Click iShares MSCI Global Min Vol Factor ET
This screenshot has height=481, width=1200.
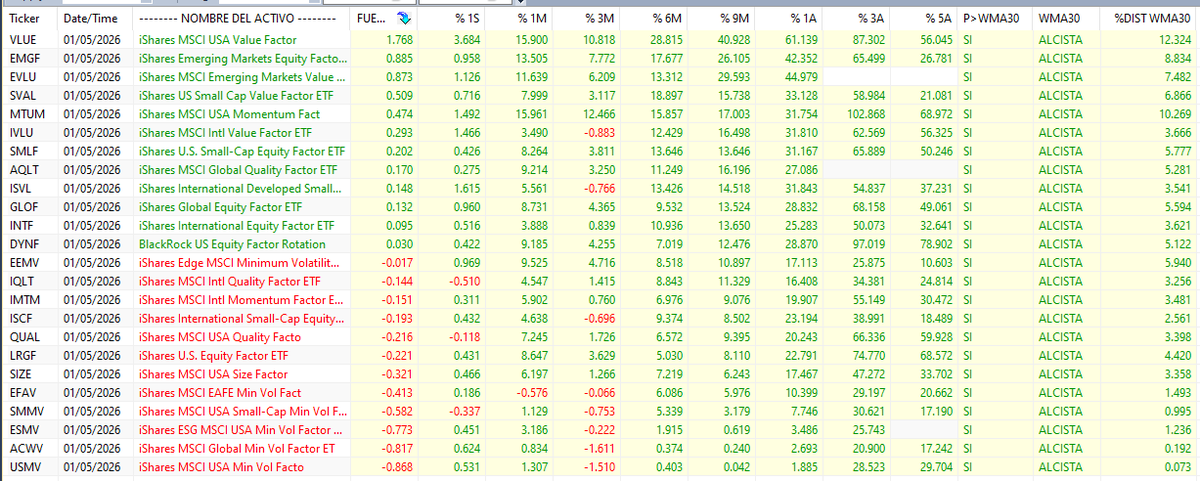tap(237, 449)
